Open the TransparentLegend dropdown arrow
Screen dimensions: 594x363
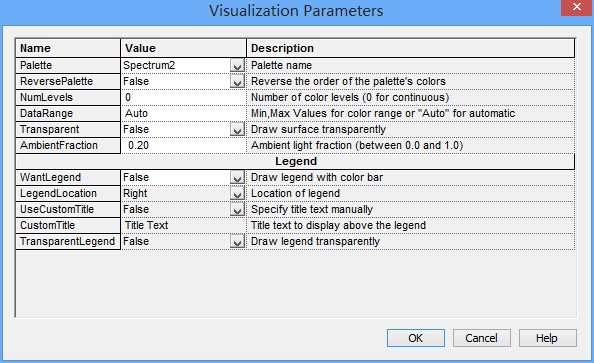coord(237,242)
